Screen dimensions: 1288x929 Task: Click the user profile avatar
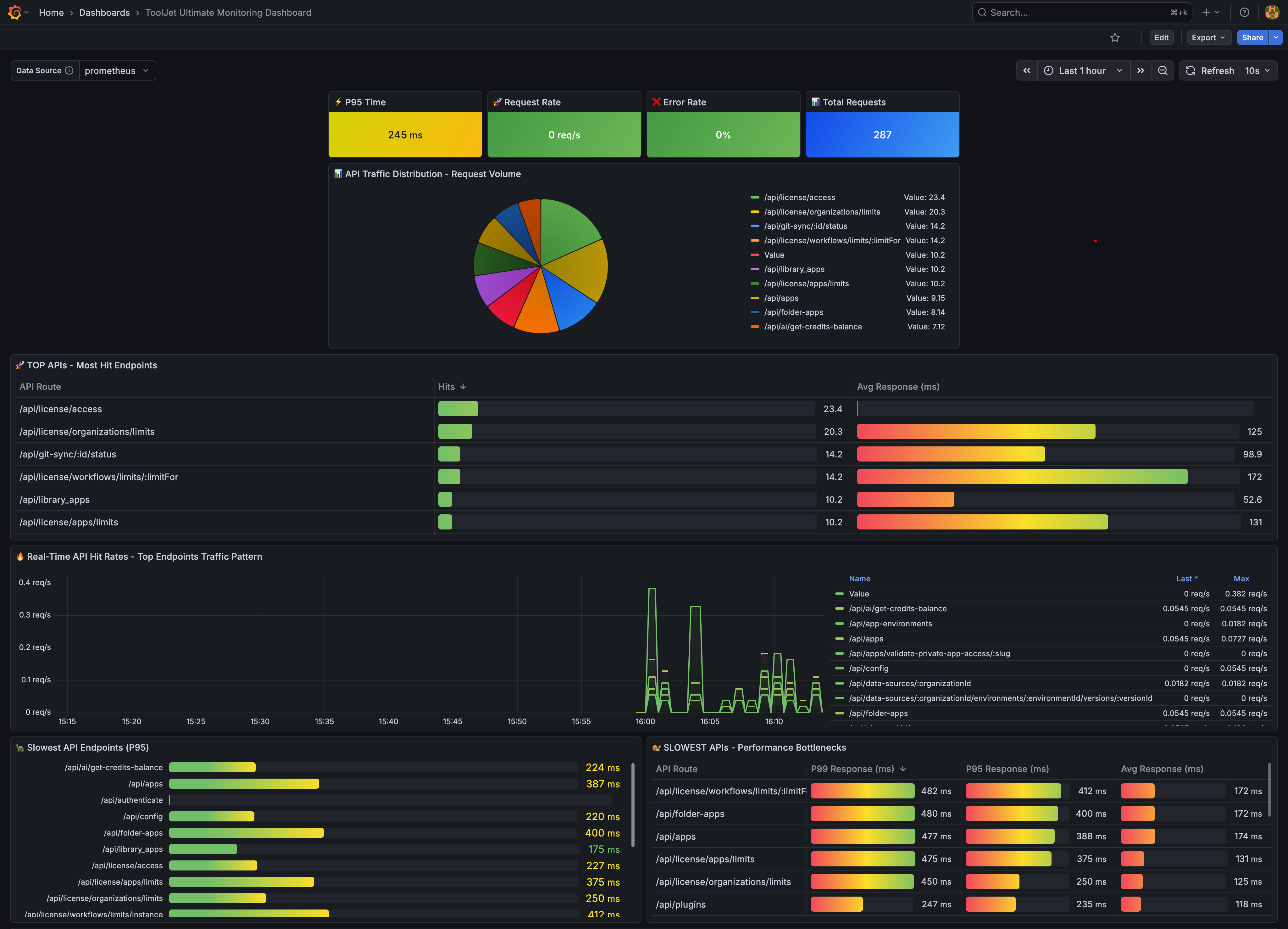1272,12
